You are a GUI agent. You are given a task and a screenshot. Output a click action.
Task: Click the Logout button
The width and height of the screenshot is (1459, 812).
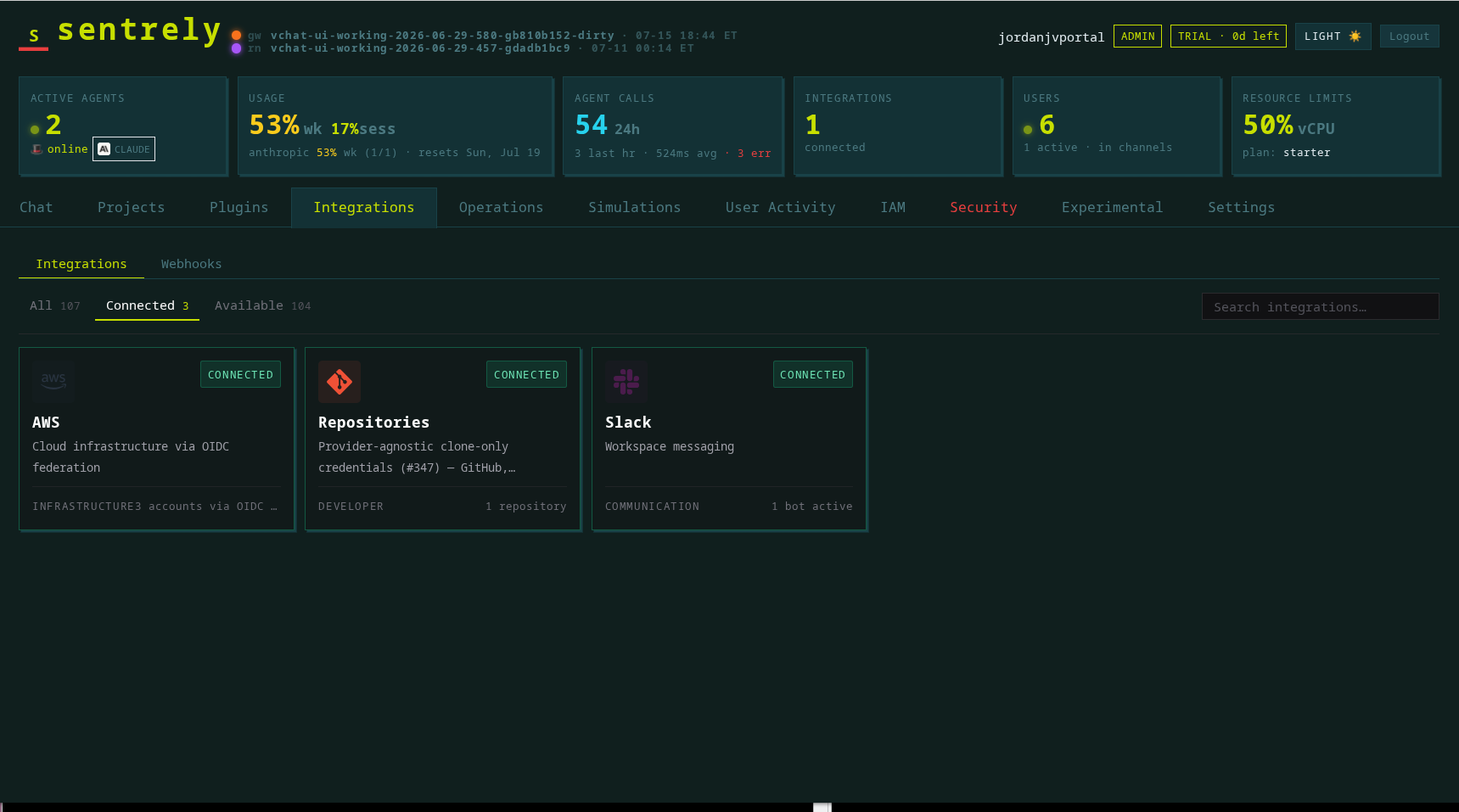pos(1409,36)
